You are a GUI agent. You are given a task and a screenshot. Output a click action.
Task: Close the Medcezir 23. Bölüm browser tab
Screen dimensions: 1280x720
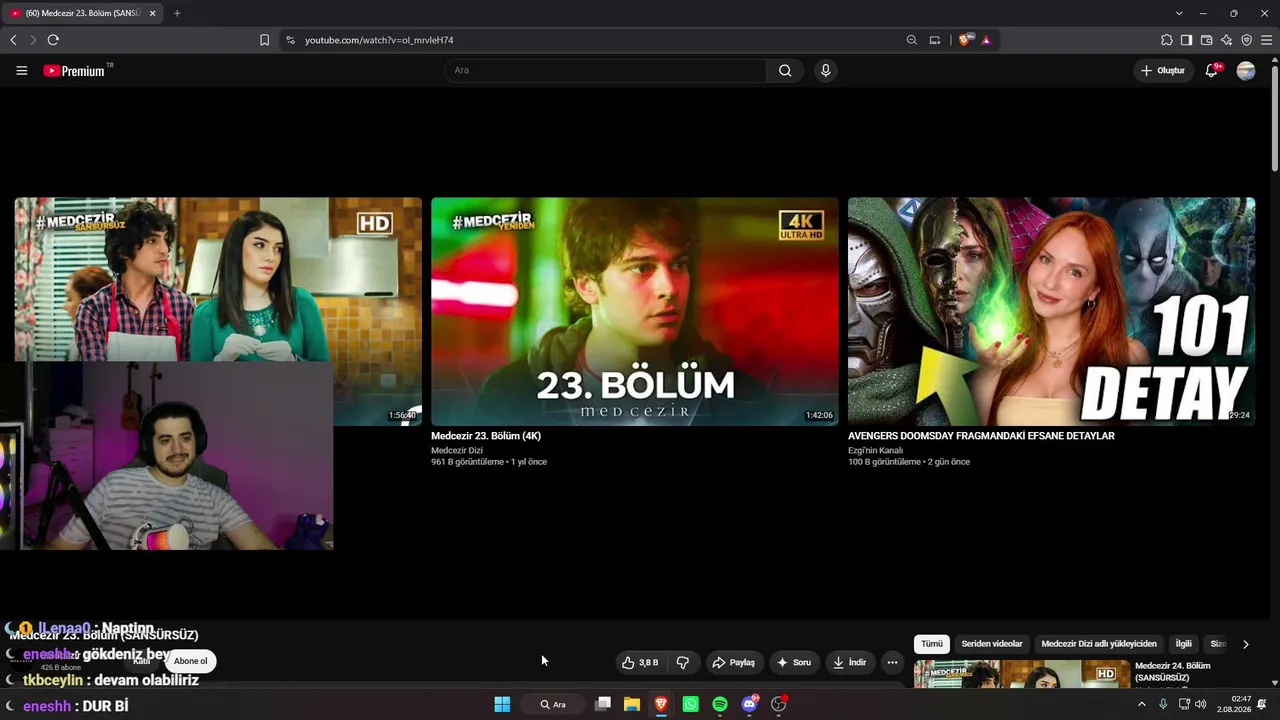(152, 13)
